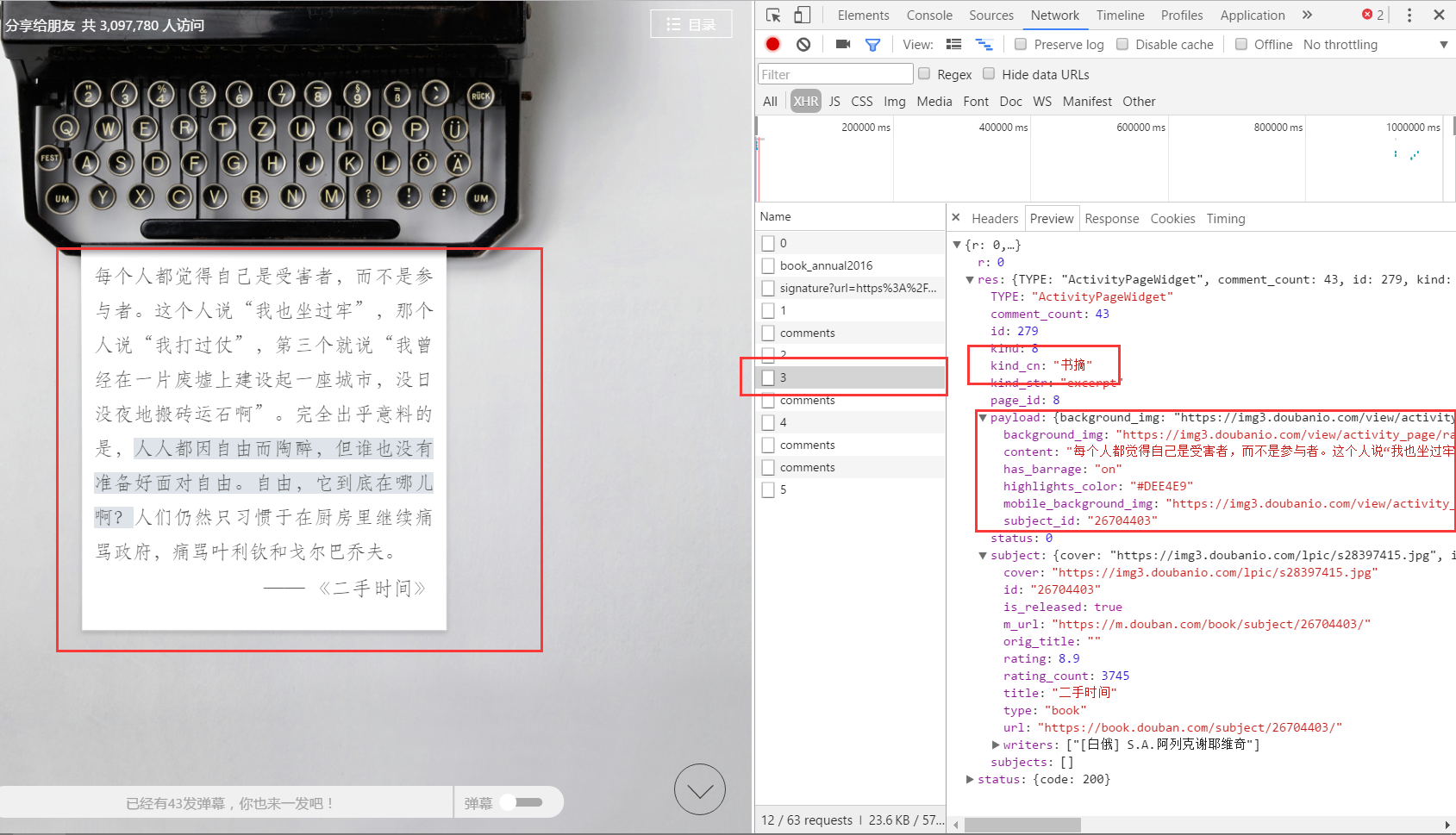
Task: Filter requests by Img type
Action: 895,102
